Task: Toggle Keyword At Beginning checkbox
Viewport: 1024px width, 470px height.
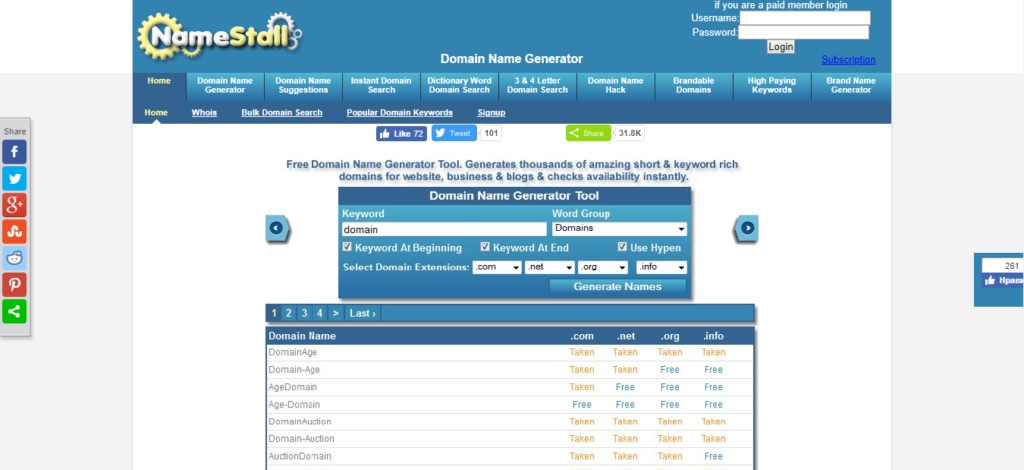Action: tap(347, 247)
